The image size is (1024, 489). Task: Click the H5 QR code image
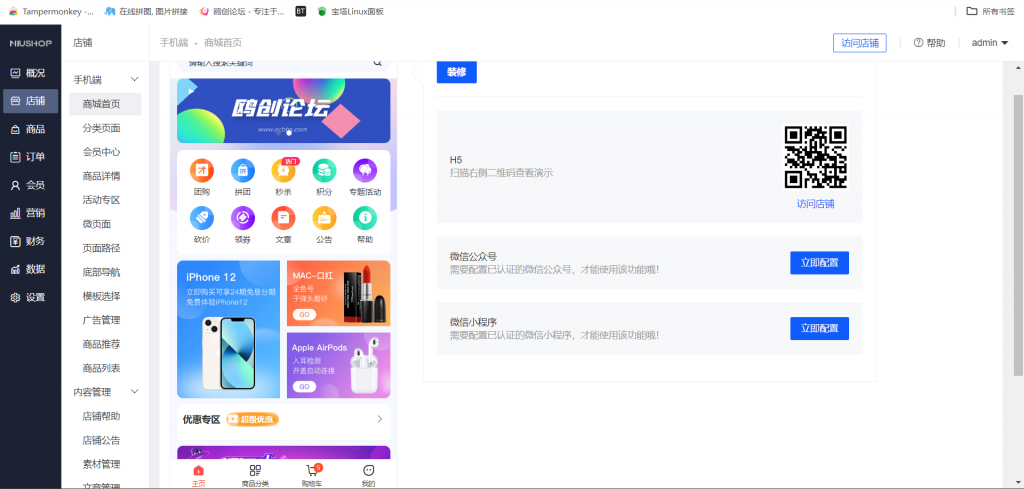(x=815, y=157)
